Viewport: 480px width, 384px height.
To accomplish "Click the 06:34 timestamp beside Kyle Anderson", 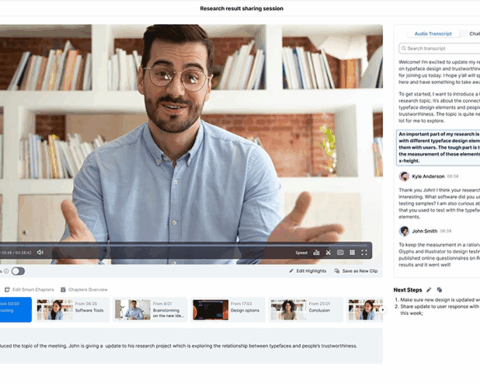I will (x=452, y=176).
